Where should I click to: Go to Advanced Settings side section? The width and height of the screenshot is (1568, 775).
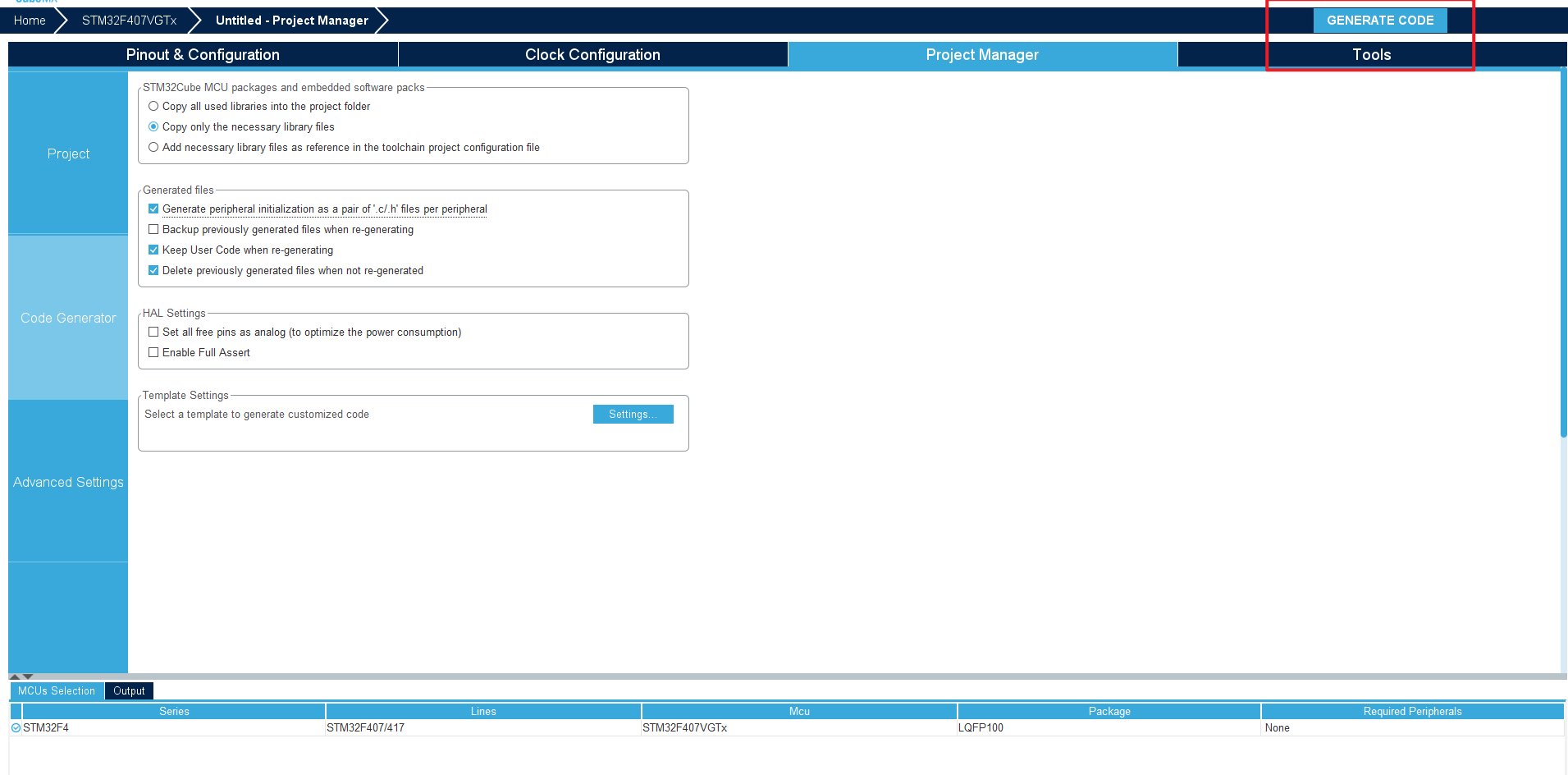pyautogui.click(x=68, y=482)
